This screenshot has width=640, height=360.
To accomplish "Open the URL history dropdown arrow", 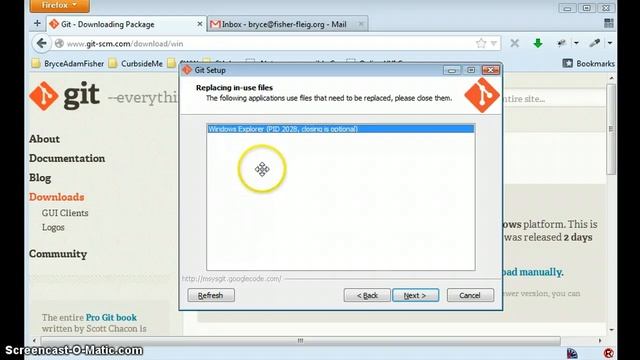I will [x=494, y=43].
